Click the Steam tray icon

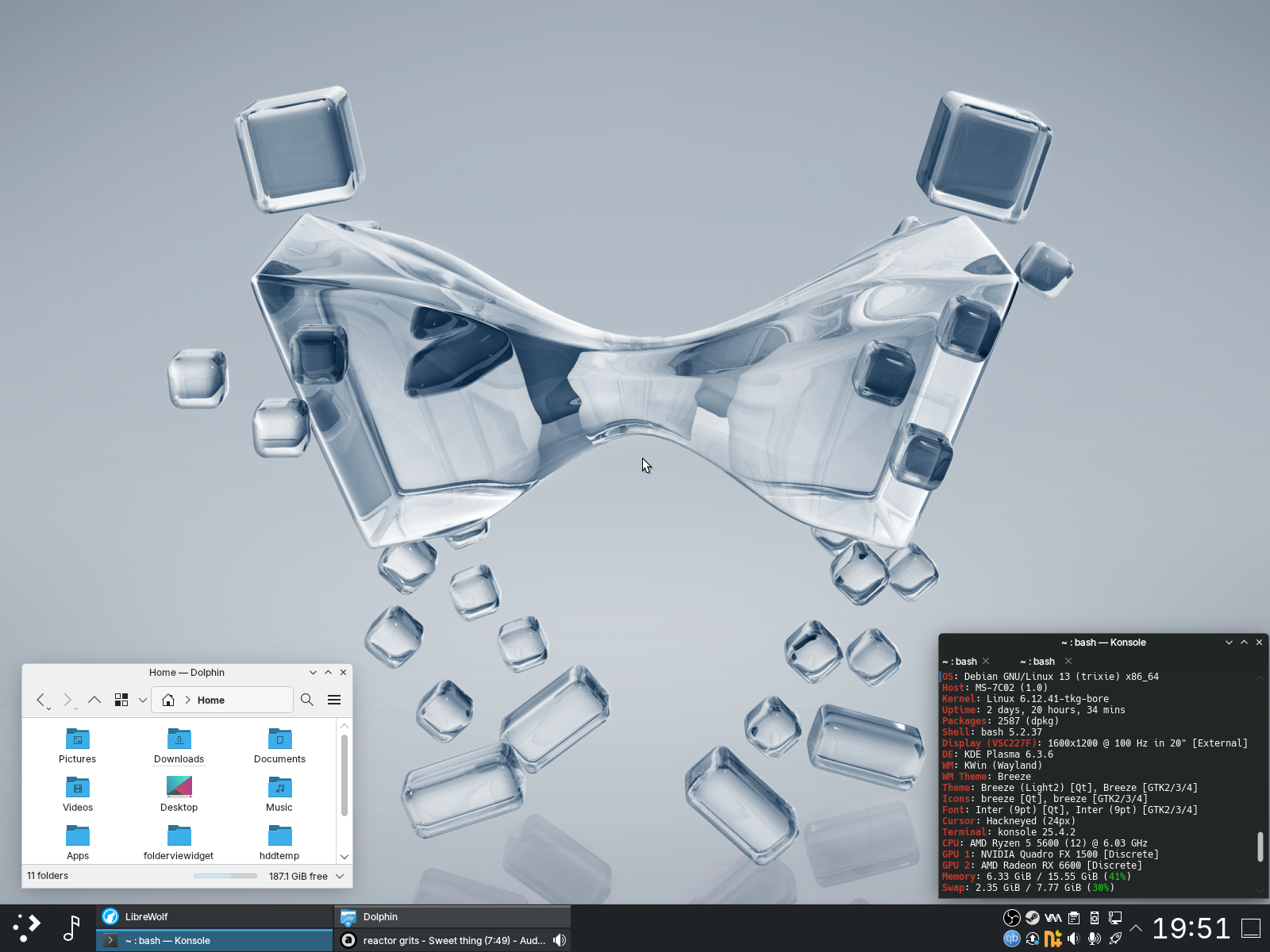click(1033, 918)
